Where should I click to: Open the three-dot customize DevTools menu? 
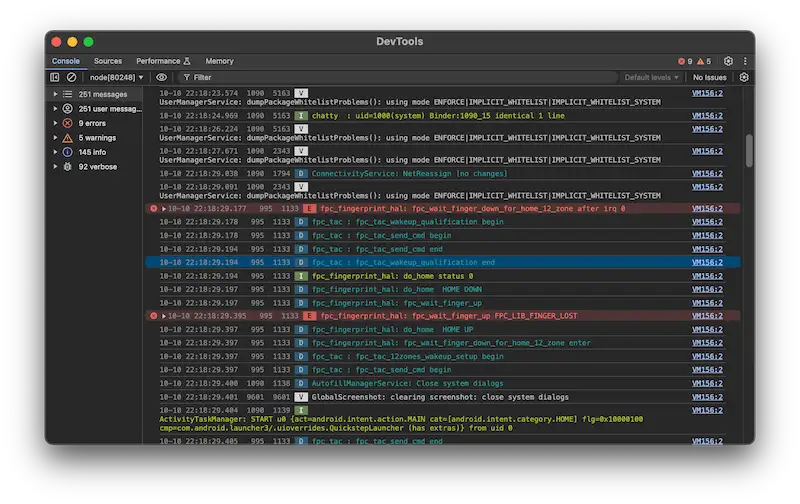pyautogui.click(x=743, y=61)
